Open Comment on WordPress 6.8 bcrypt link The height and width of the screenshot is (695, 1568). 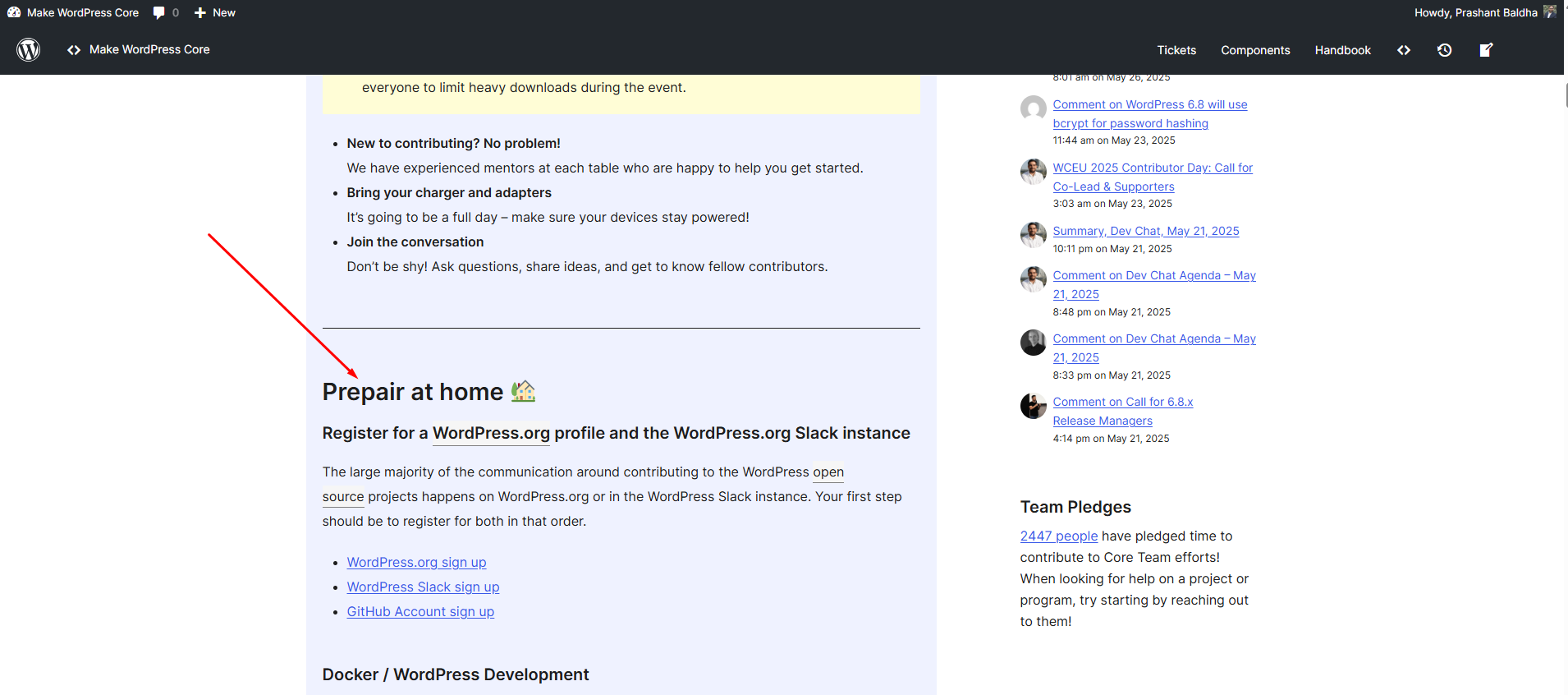click(x=1150, y=113)
